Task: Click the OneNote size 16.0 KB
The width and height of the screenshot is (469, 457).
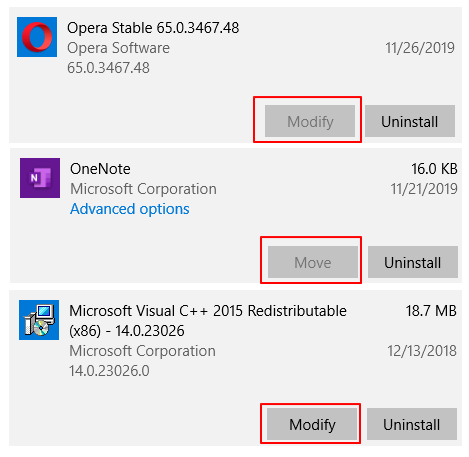Action: (434, 169)
